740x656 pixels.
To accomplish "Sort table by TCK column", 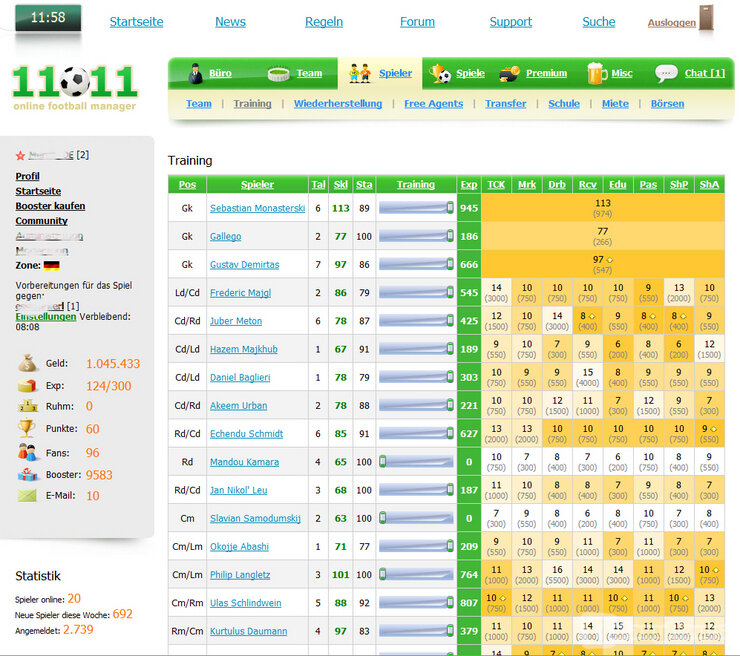I will pos(496,185).
